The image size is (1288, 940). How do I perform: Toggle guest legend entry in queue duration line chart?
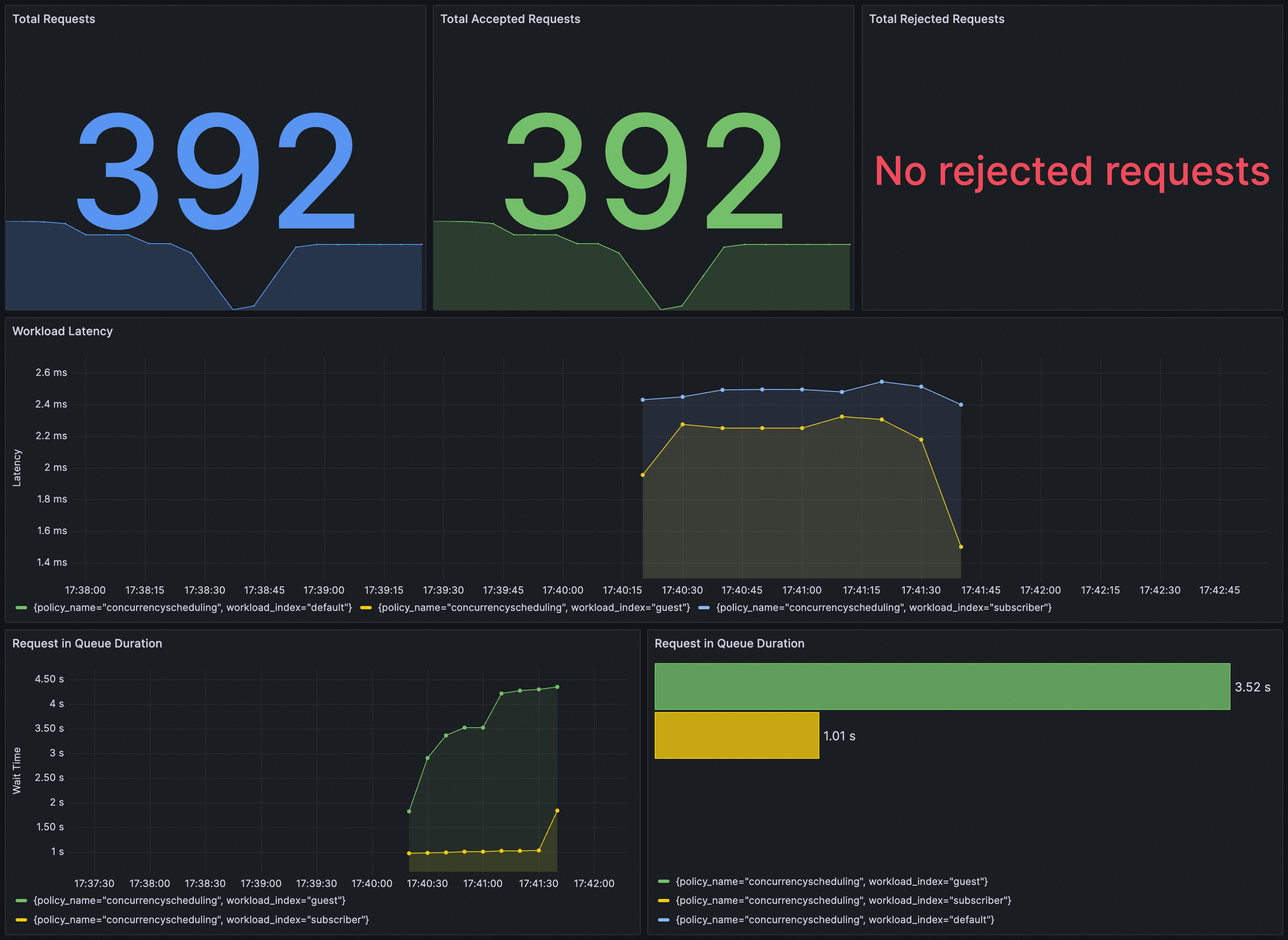(189, 900)
